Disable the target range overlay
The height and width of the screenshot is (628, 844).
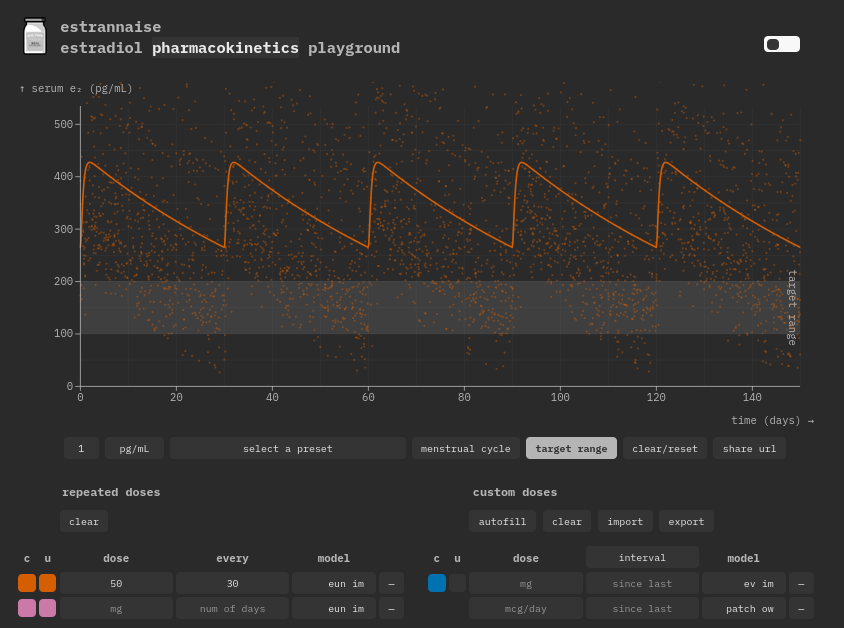(571, 448)
